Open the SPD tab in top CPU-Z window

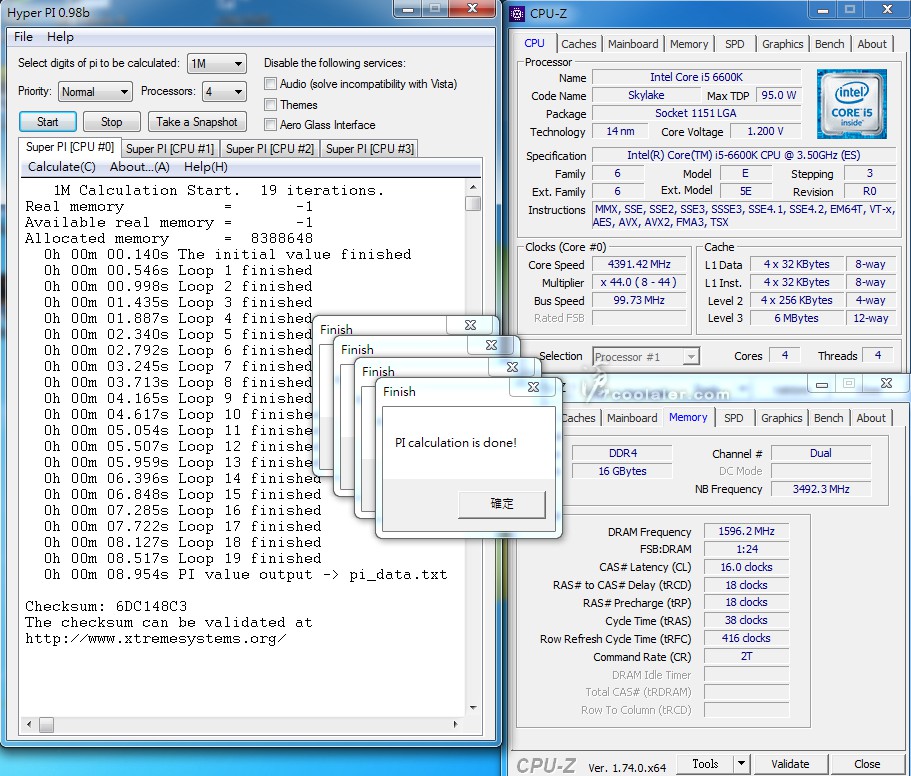pyautogui.click(x=734, y=44)
